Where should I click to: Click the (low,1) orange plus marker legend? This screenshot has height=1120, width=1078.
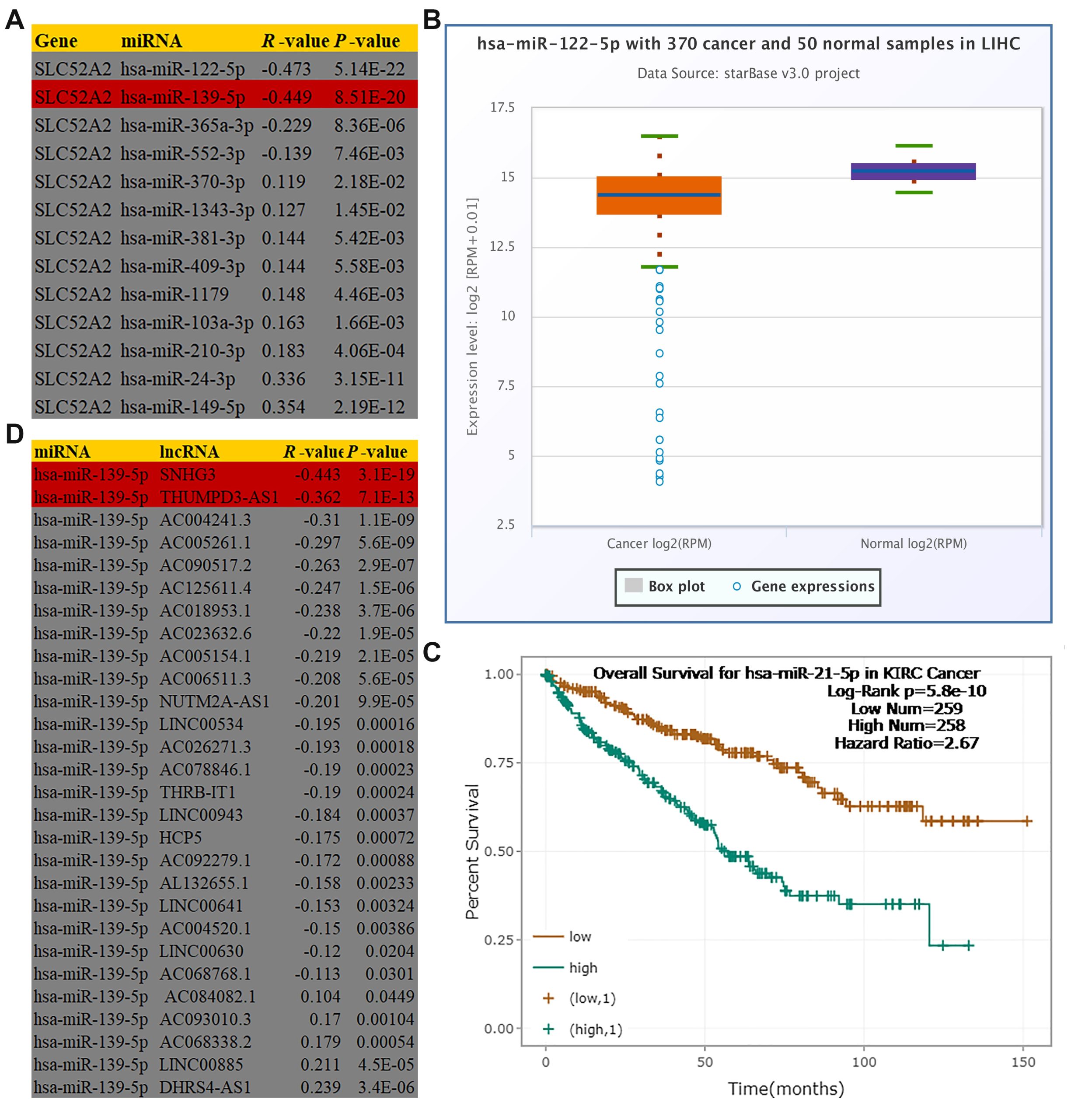(x=548, y=998)
